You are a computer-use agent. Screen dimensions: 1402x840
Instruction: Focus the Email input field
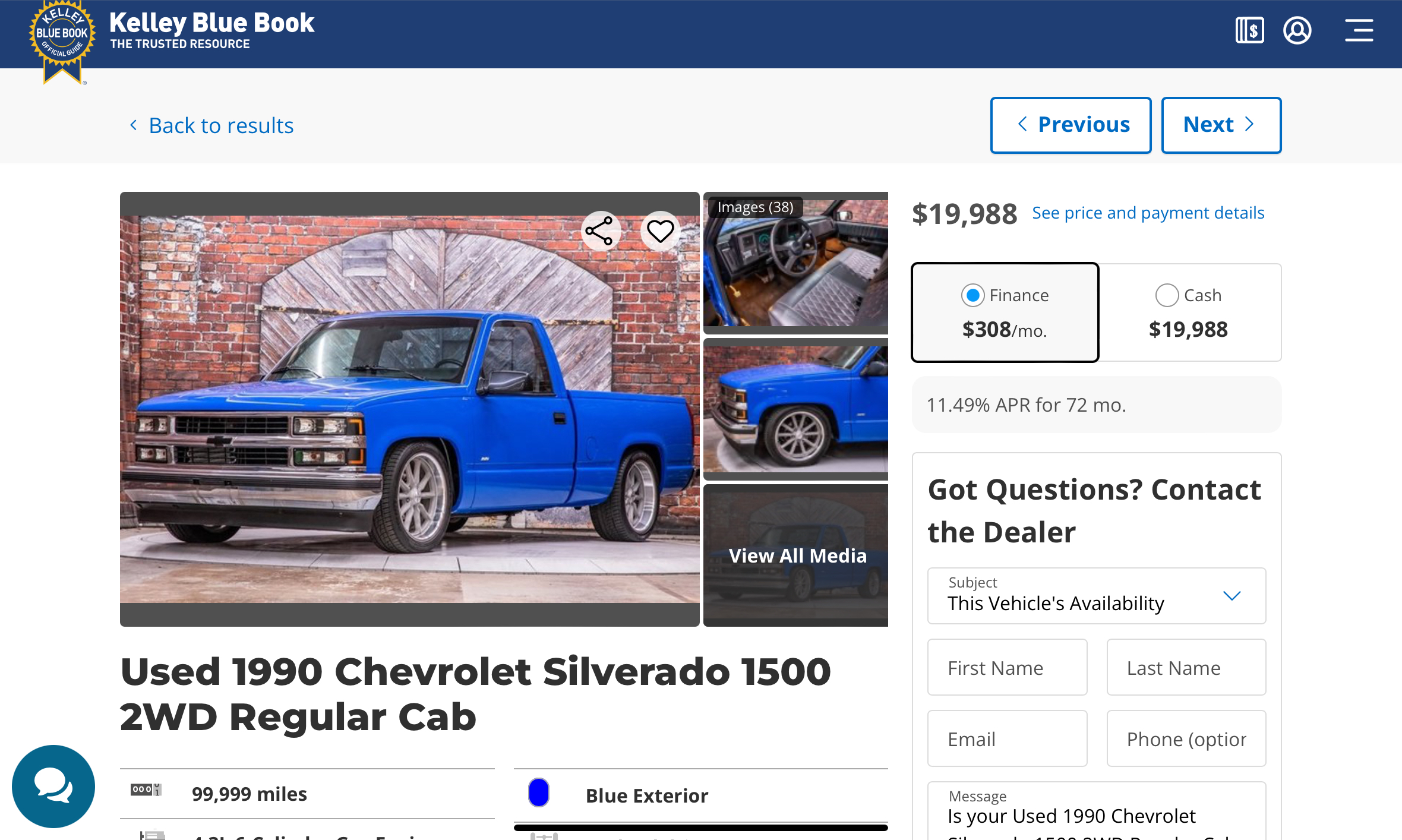[1008, 738]
